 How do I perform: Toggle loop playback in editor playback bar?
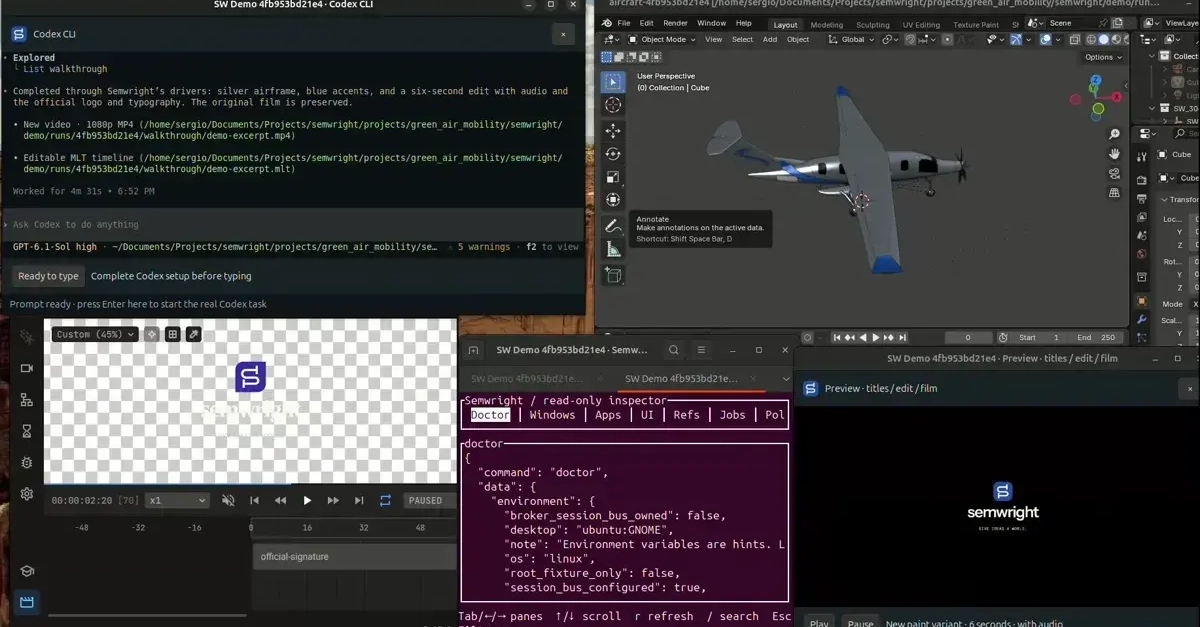(x=385, y=500)
